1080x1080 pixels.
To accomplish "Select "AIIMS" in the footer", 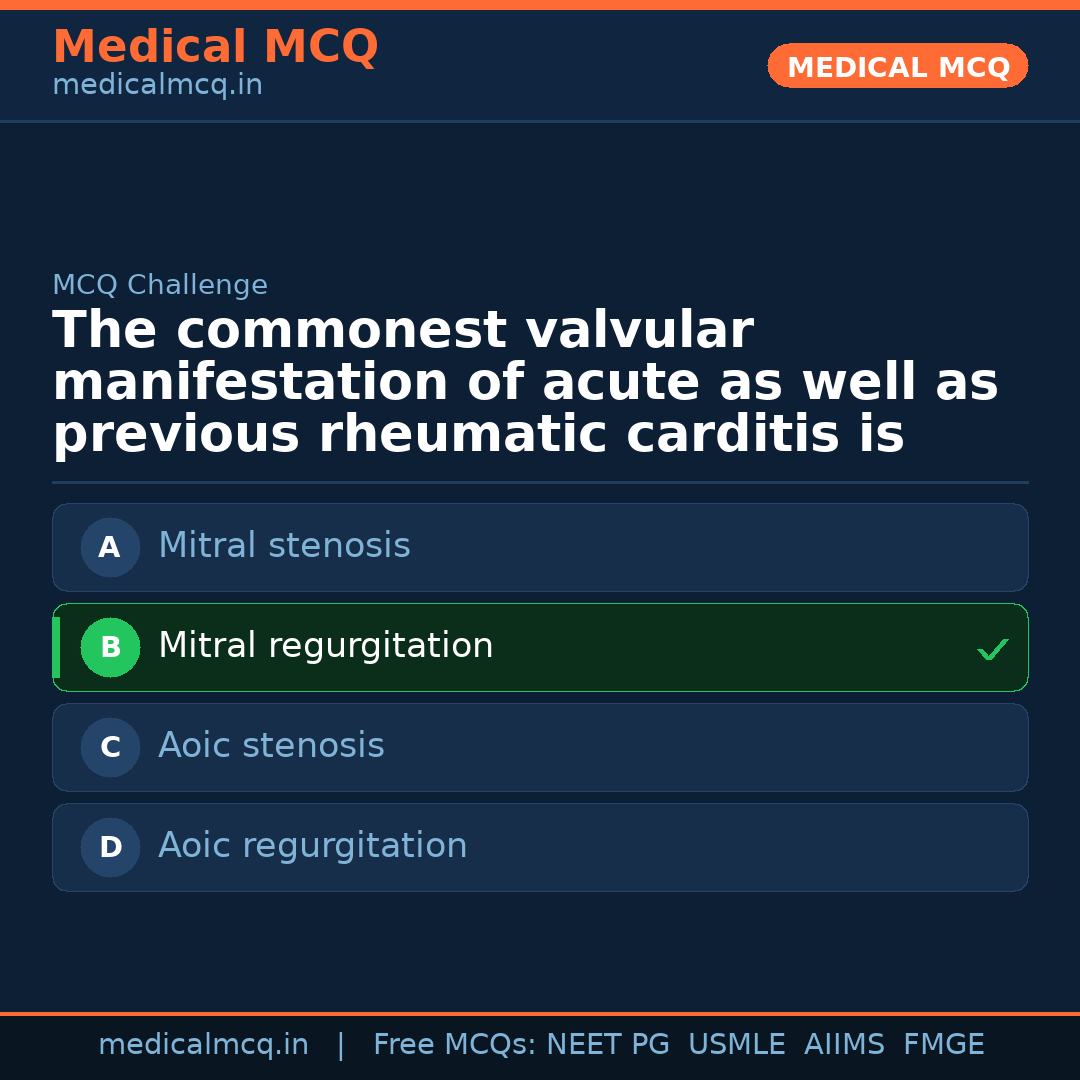I will (x=844, y=1045).
